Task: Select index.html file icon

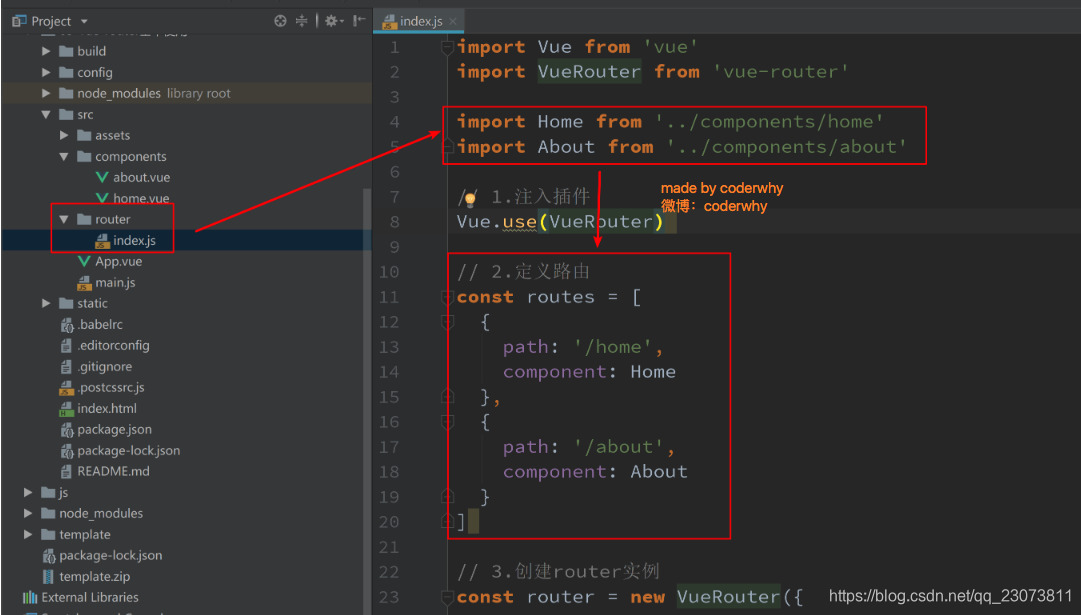Action: 66,409
